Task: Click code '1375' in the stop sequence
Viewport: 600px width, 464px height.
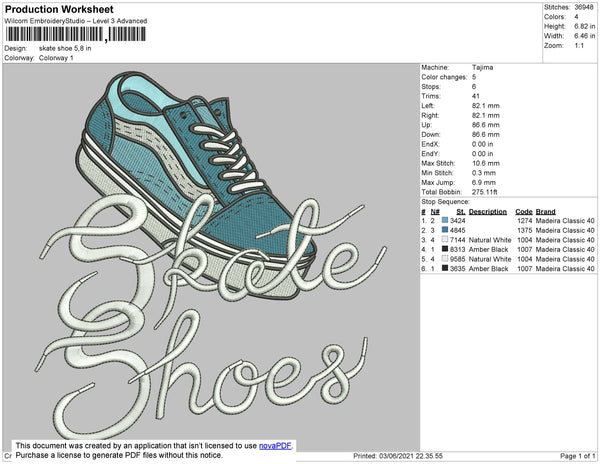Action: [525, 230]
